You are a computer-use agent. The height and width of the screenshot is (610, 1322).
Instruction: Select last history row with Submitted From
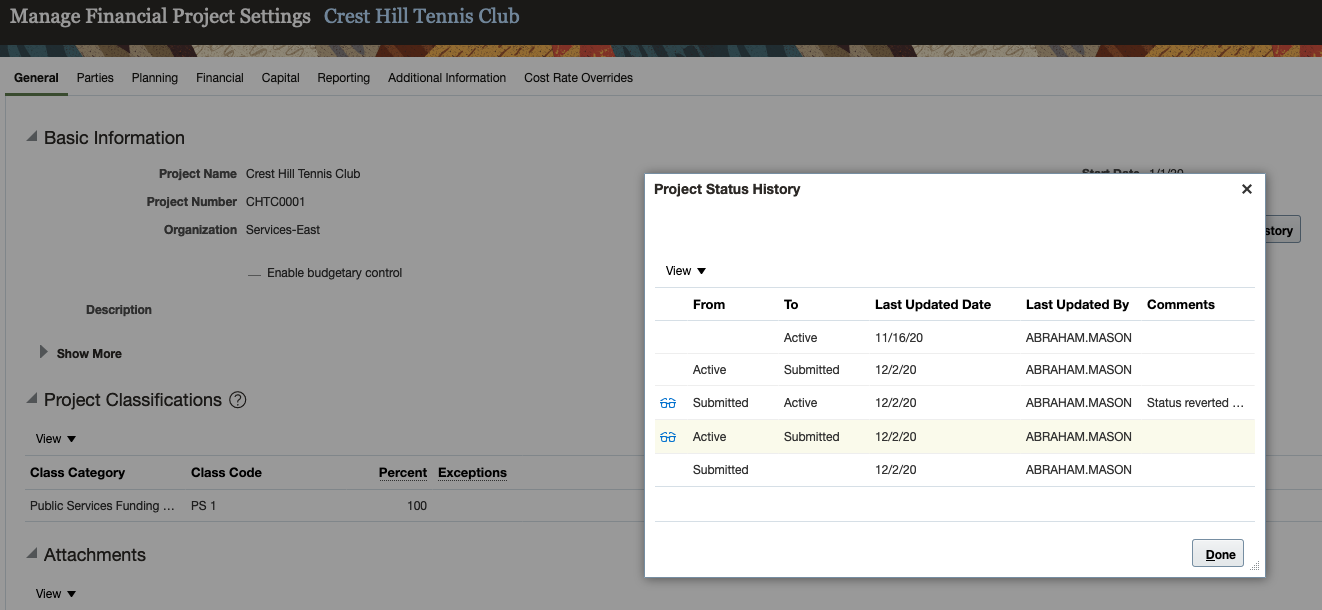[955, 470]
